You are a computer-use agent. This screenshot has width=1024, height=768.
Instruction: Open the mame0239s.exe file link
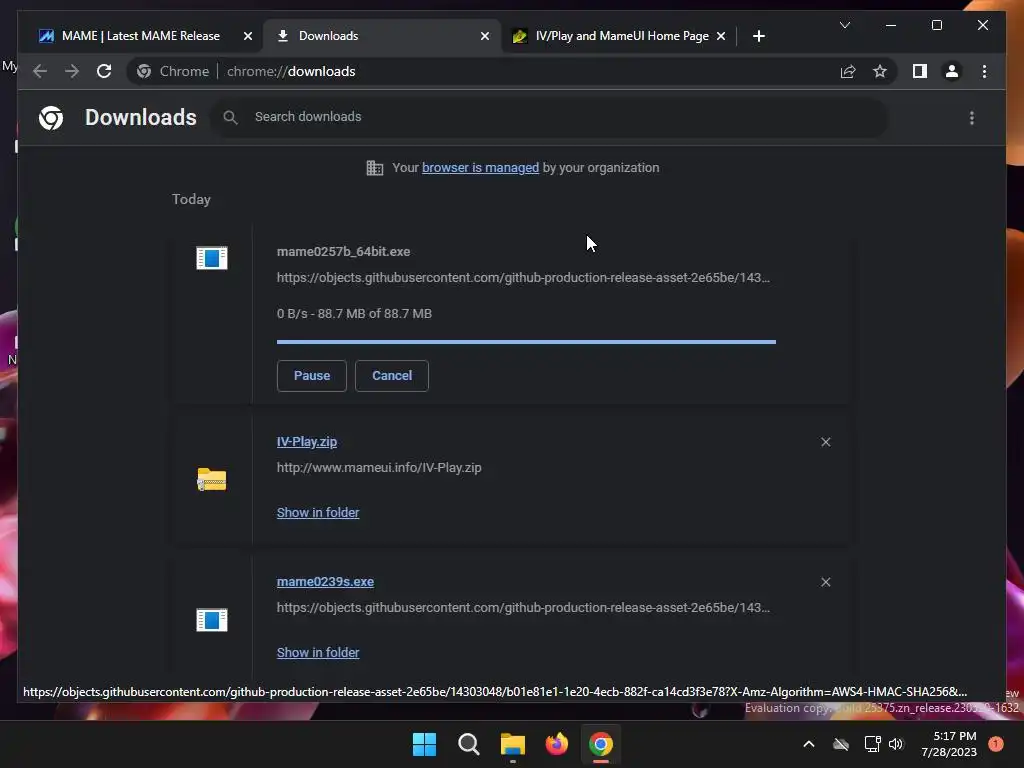coord(325,581)
